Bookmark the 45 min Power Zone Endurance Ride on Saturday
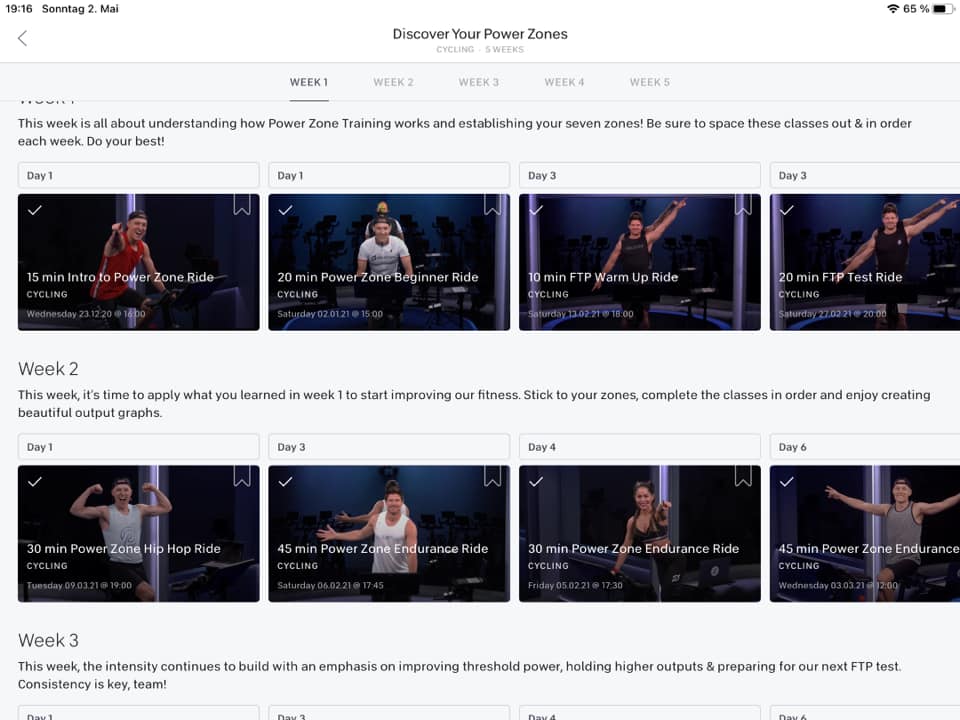The width and height of the screenshot is (960, 720). pos(492,476)
